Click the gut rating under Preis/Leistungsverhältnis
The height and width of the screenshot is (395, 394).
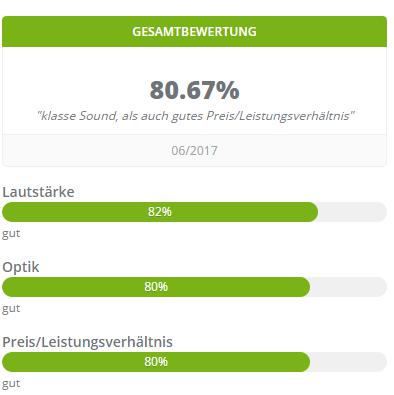coord(11,384)
